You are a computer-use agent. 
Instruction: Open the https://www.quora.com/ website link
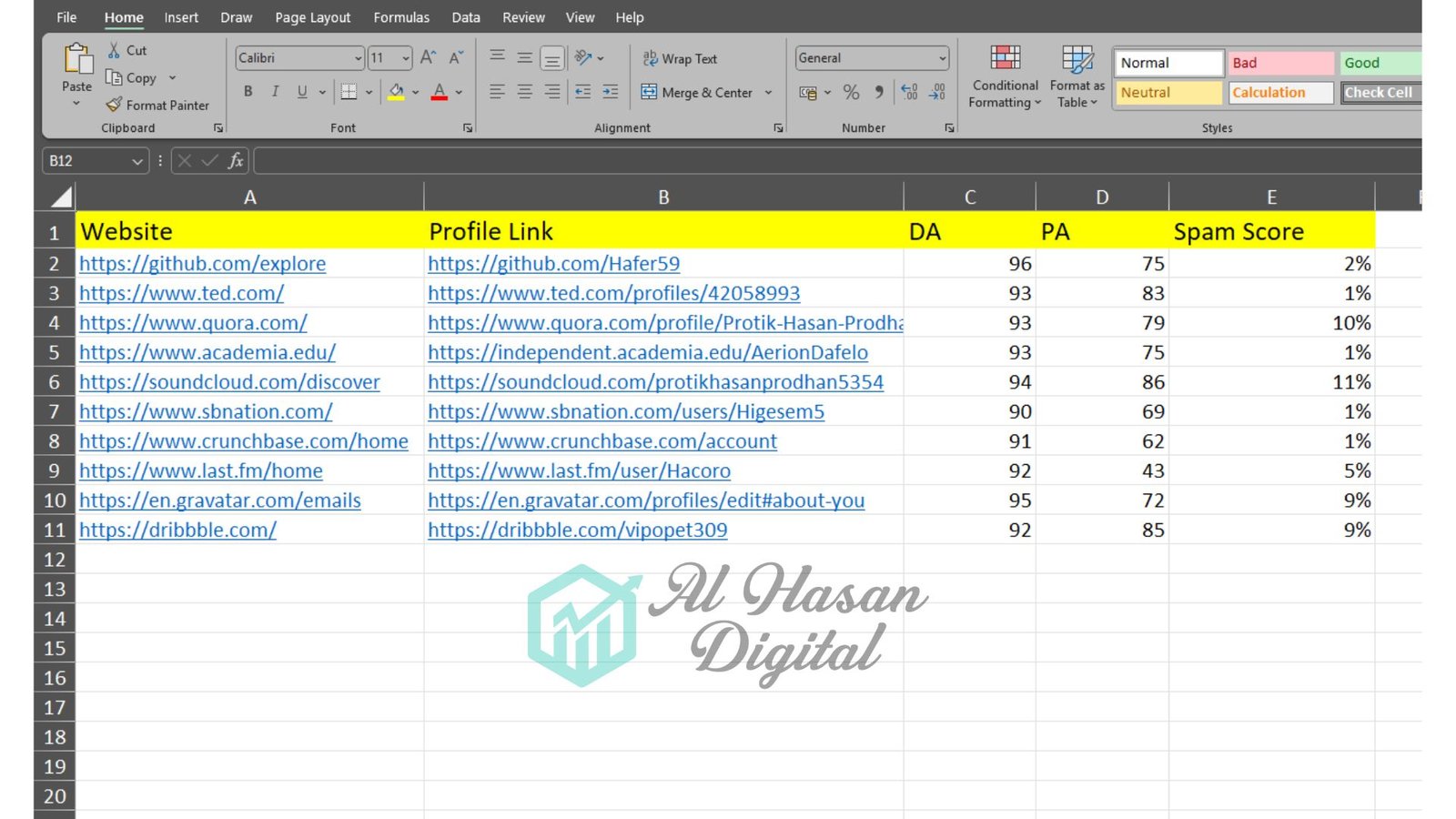coord(193,323)
